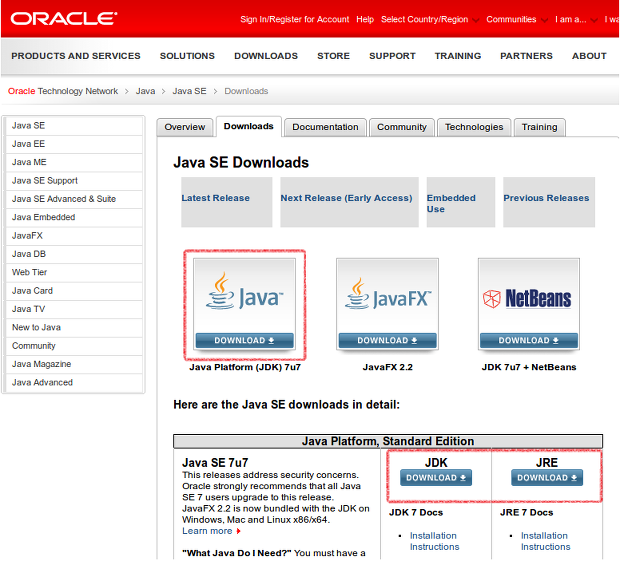Select Community in sidebar
620x561 pixels.
click(74, 346)
